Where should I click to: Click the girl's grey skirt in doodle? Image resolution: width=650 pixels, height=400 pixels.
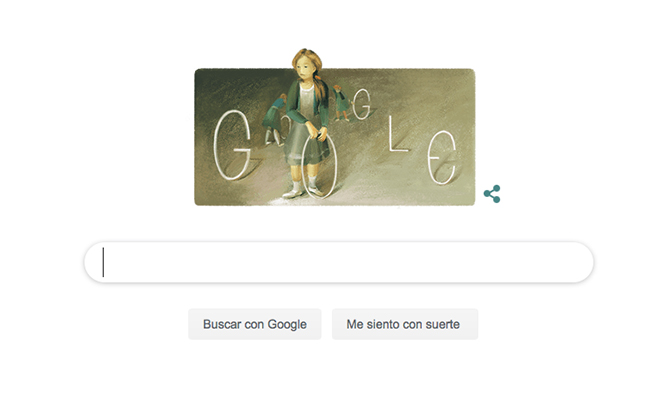click(305, 145)
